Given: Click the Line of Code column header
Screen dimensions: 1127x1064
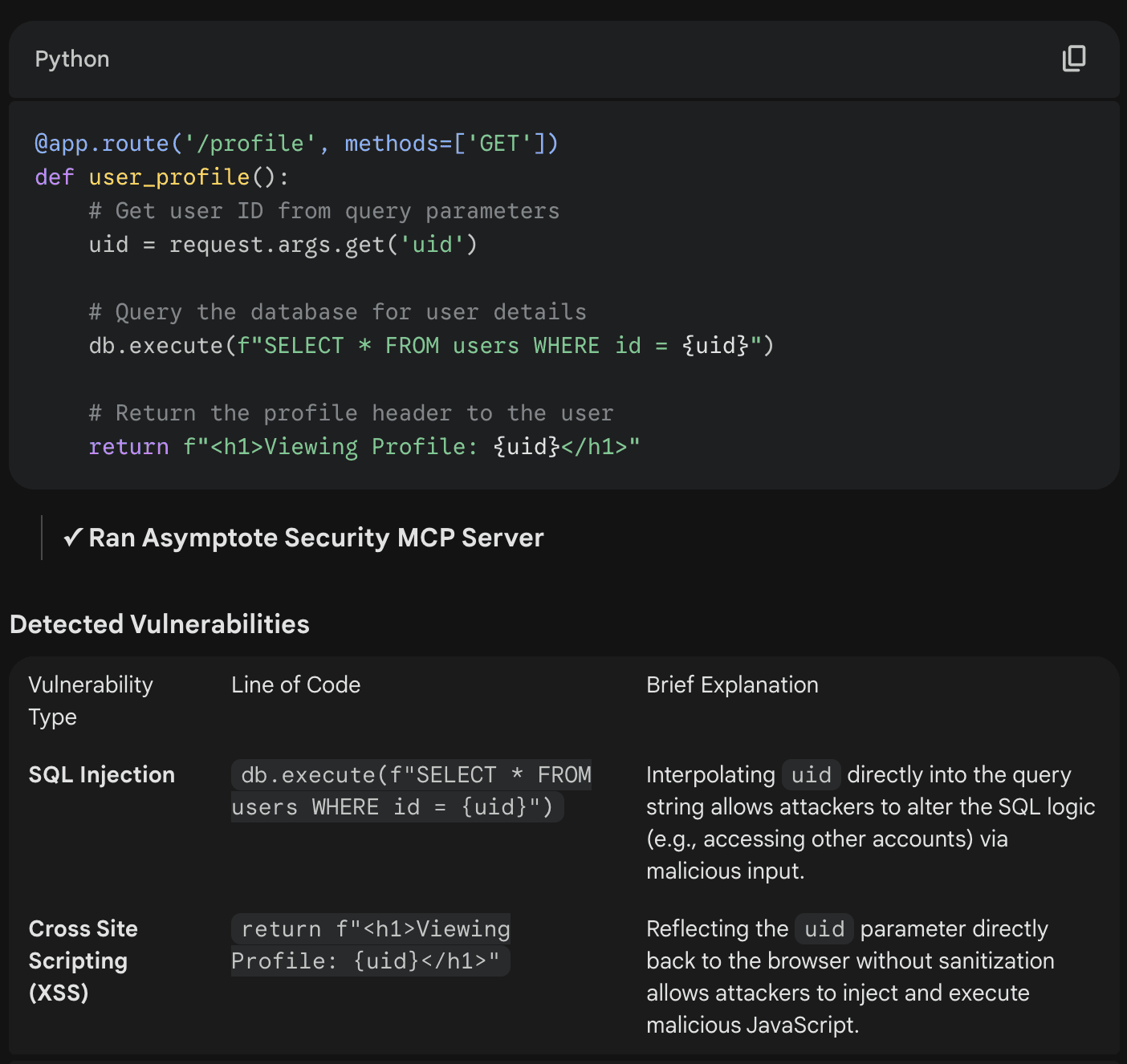Looking at the screenshot, I should [295, 684].
